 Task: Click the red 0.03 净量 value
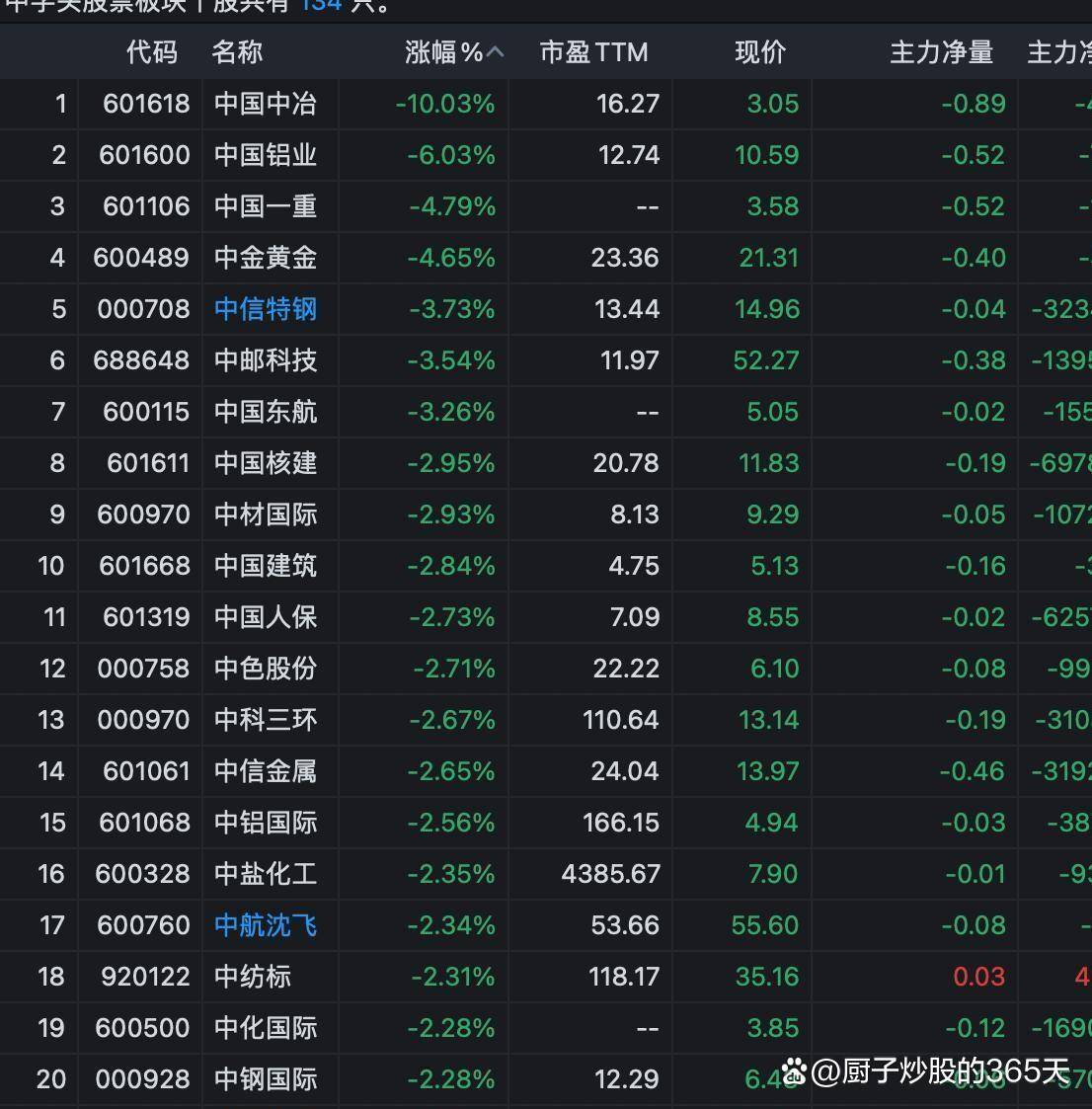click(978, 977)
